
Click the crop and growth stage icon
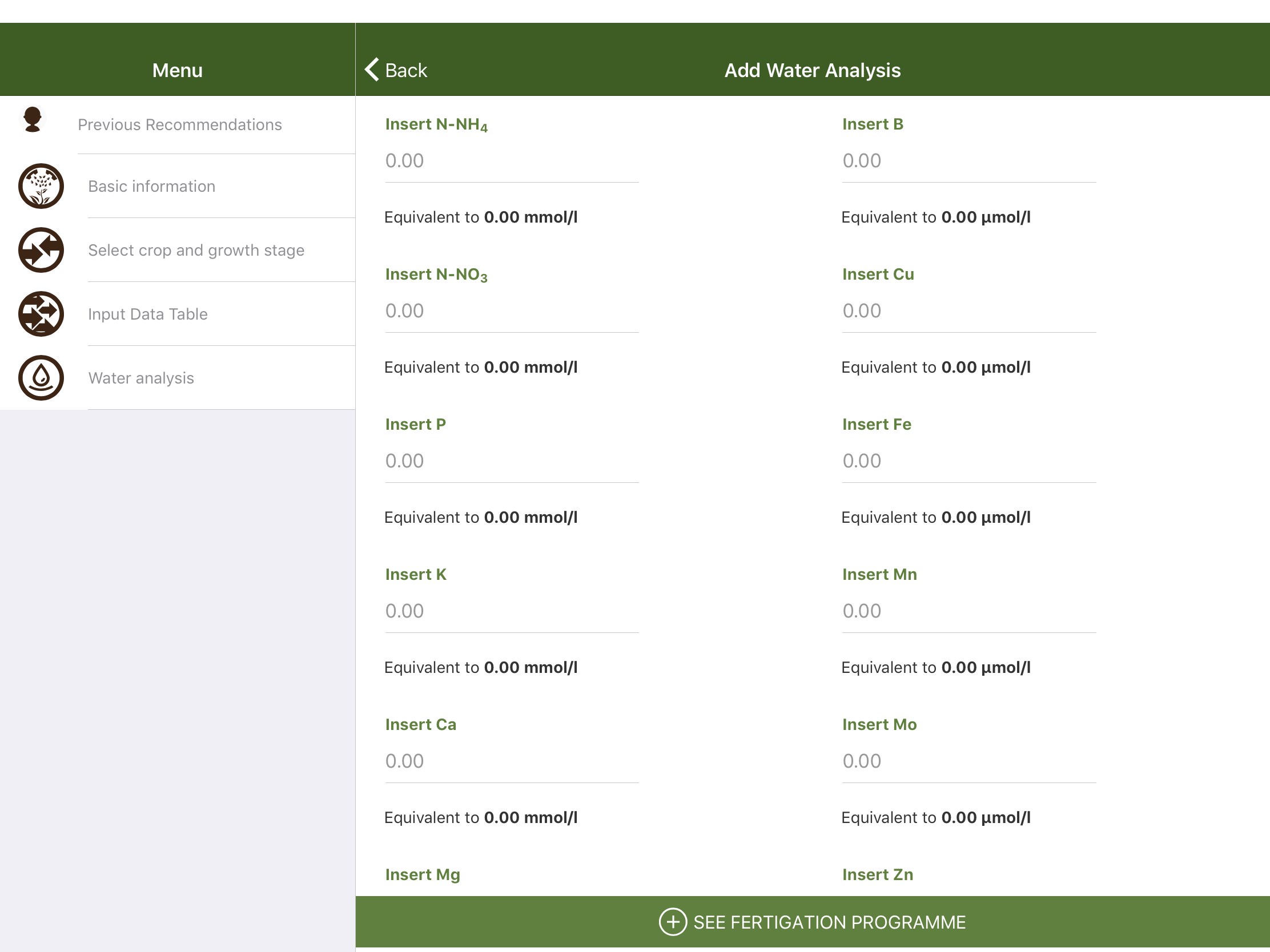41,250
